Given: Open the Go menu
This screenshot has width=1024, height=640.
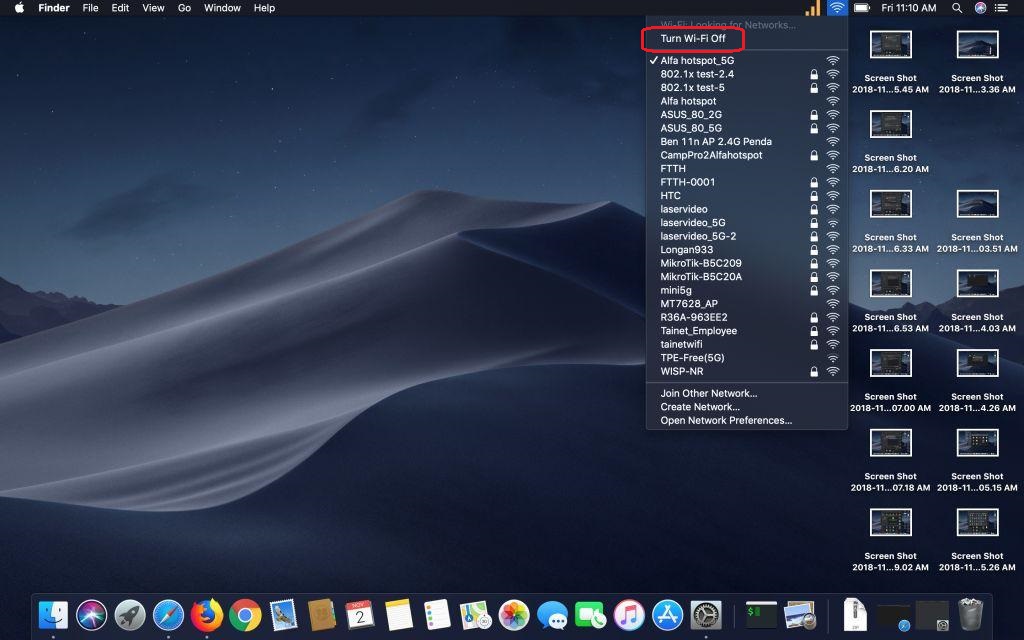Looking at the screenshot, I should [184, 8].
